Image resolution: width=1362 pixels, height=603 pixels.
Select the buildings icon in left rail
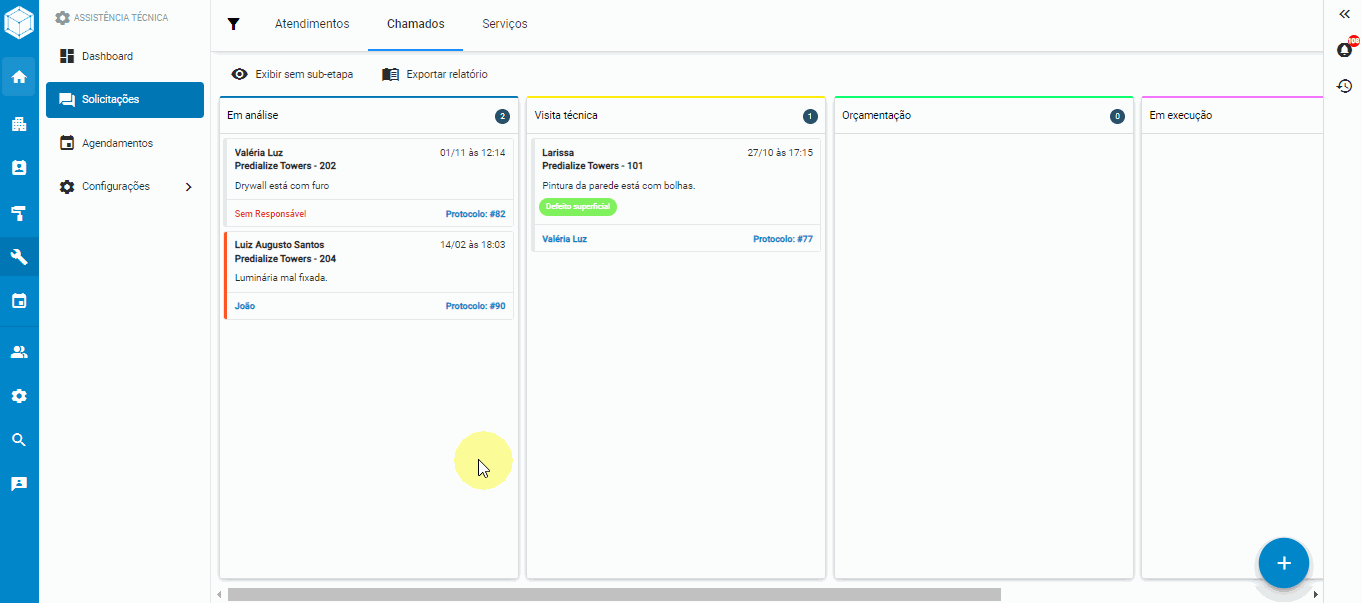[19, 124]
